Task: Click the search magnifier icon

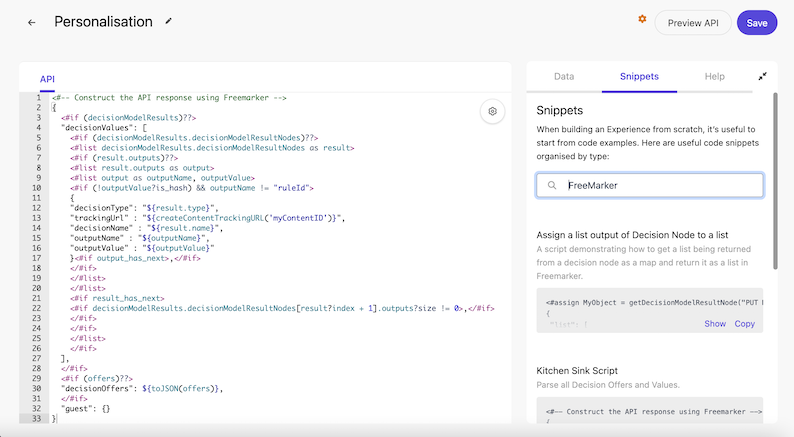Action: coord(552,185)
